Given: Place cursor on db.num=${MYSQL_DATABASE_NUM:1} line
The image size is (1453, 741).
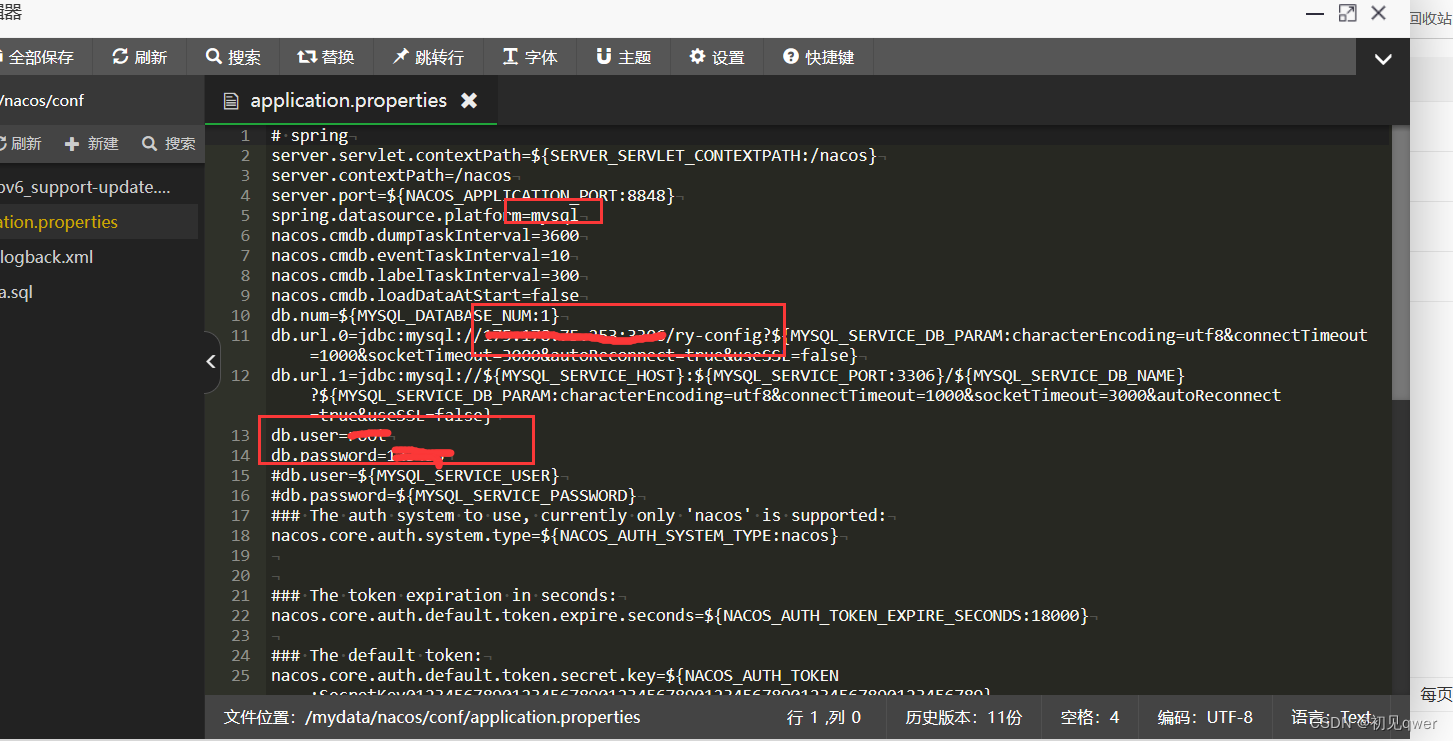Looking at the screenshot, I should click(415, 315).
